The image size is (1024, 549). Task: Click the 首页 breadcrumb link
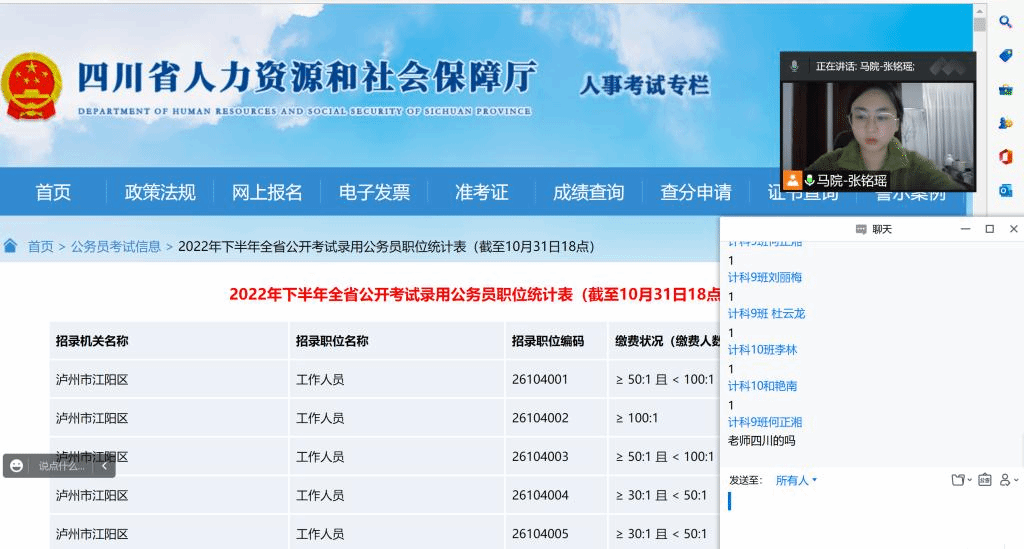[x=41, y=246]
